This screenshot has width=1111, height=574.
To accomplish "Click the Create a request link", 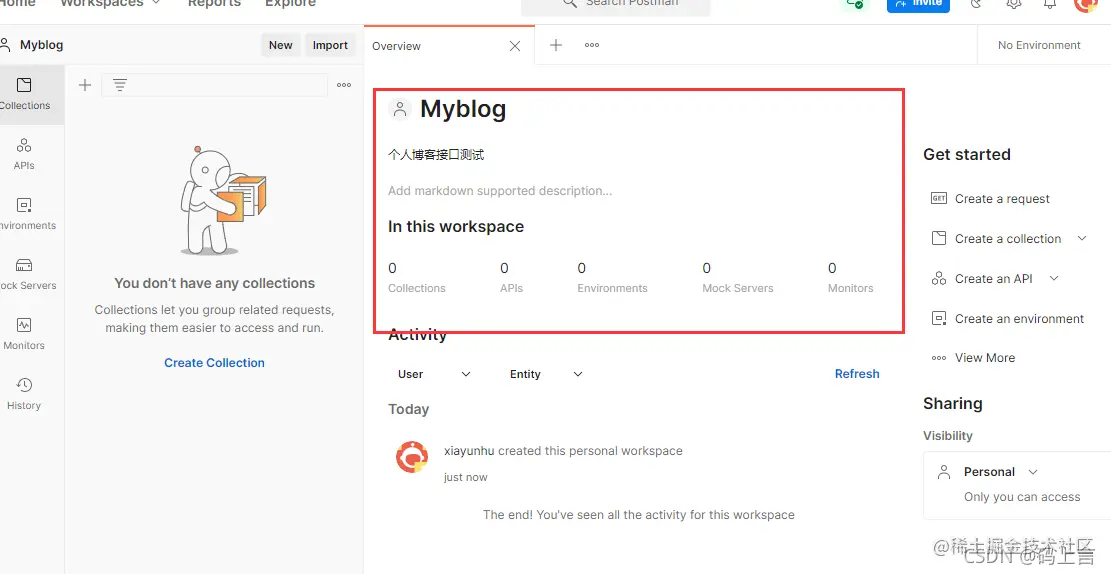I will pos(1002,199).
